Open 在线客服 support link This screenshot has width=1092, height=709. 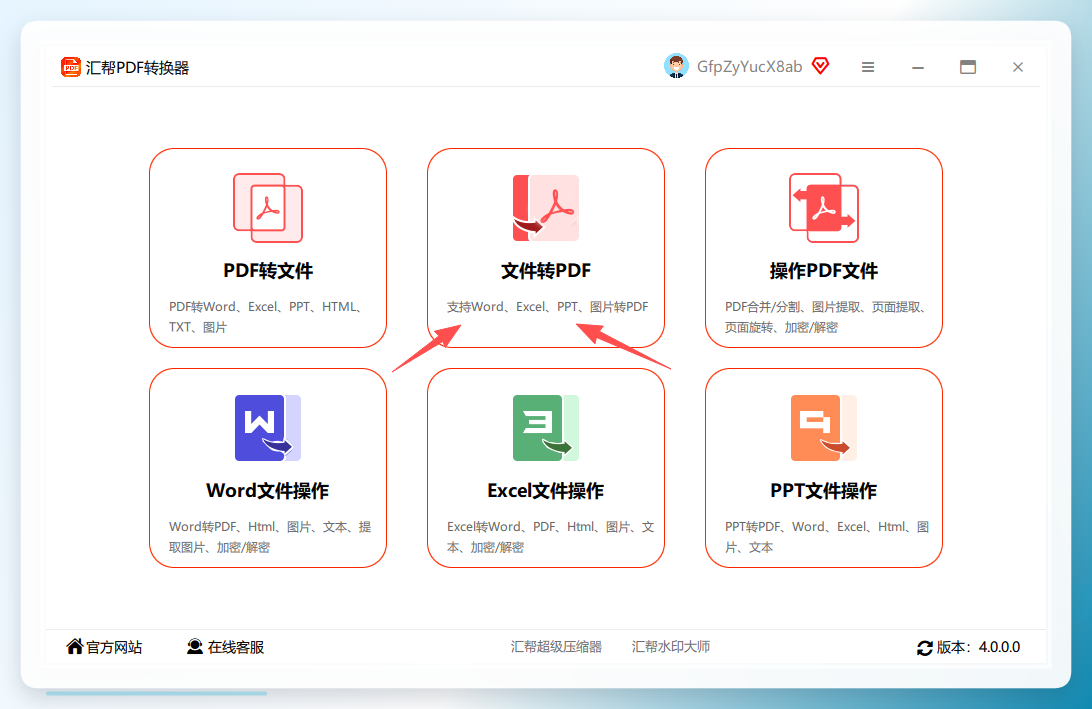pyautogui.click(x=236, y=647)
